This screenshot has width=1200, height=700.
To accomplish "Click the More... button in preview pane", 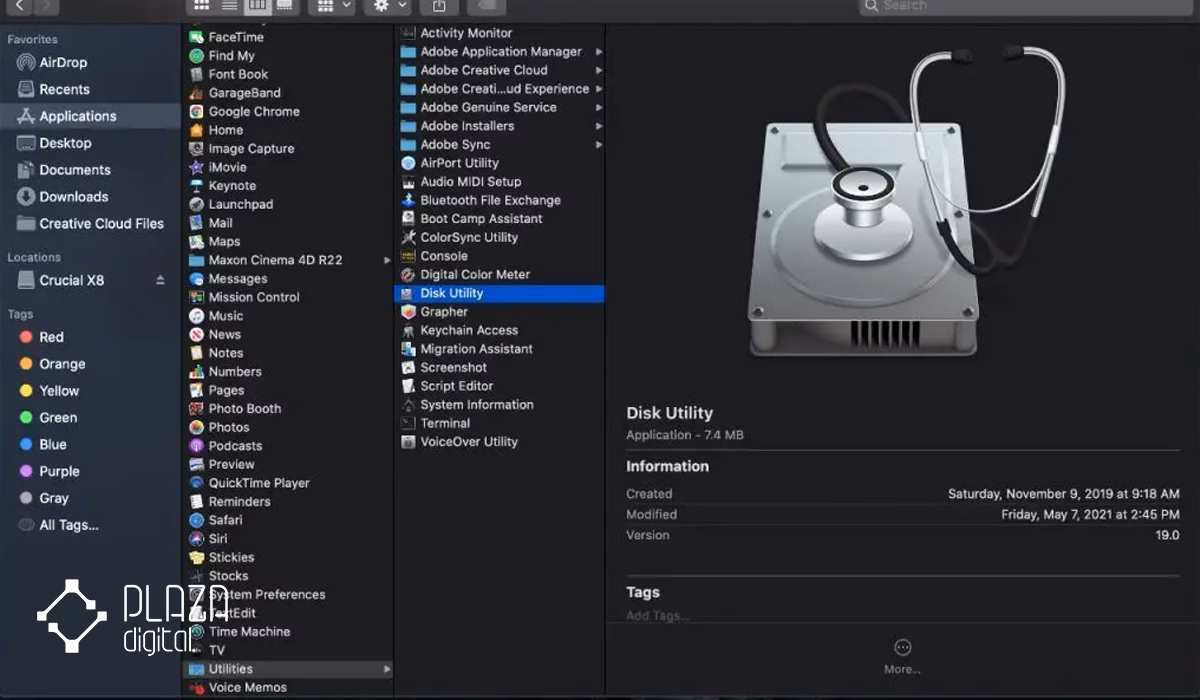I will click(x=902, y=656).
